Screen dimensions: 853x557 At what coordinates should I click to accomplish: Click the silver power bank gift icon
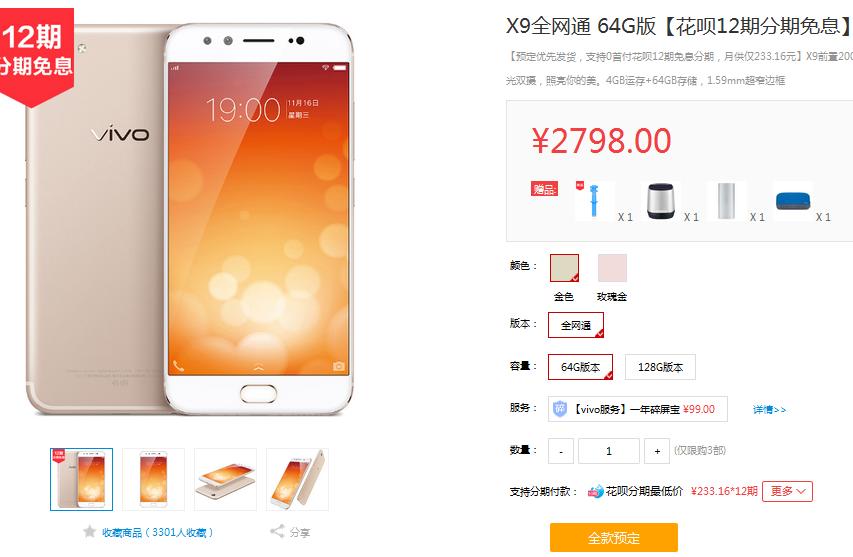[x=726, y=201]
